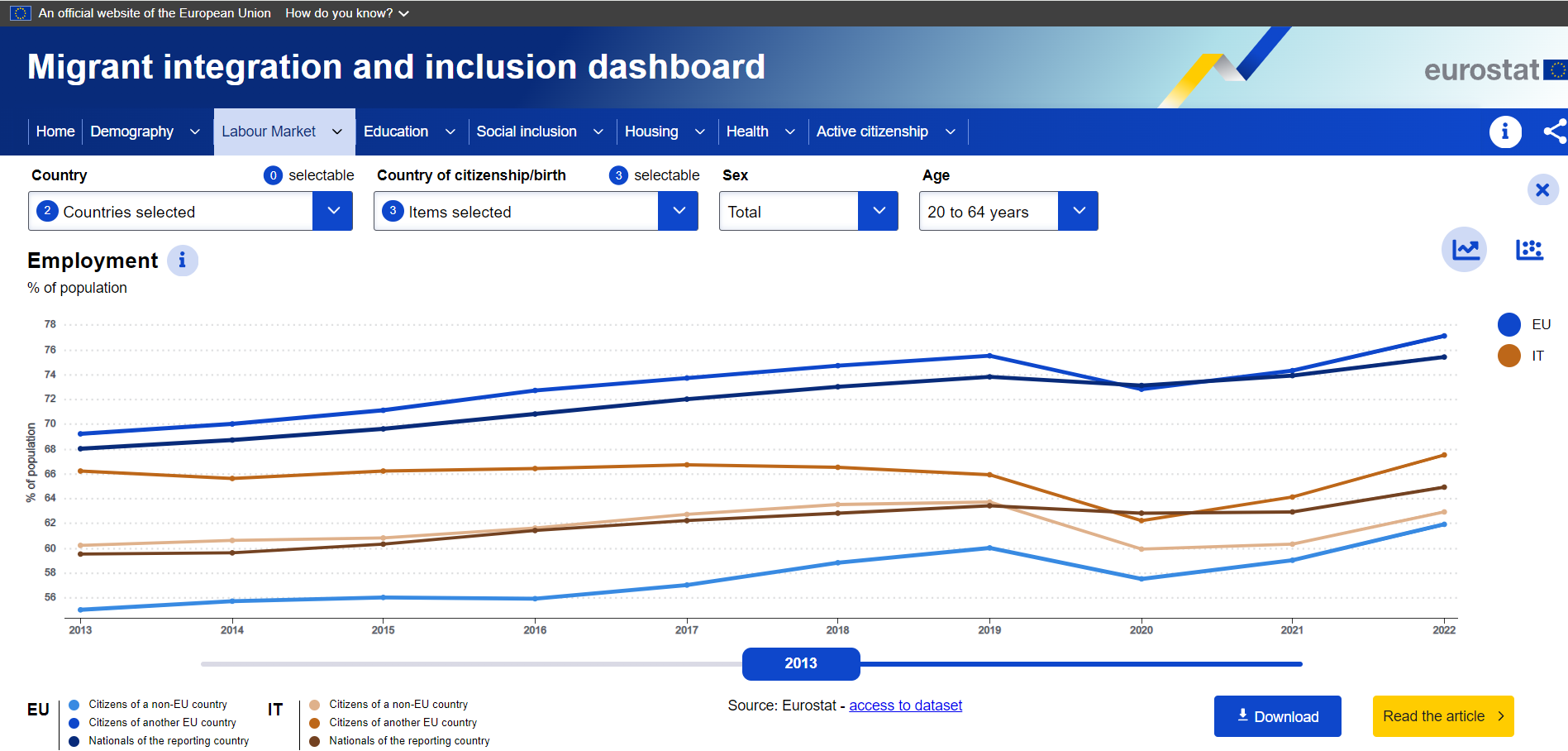Viewport: 1568px width, 751px height.
Task: Click the share icon in navigation bar
Action: pos(1554,132)
